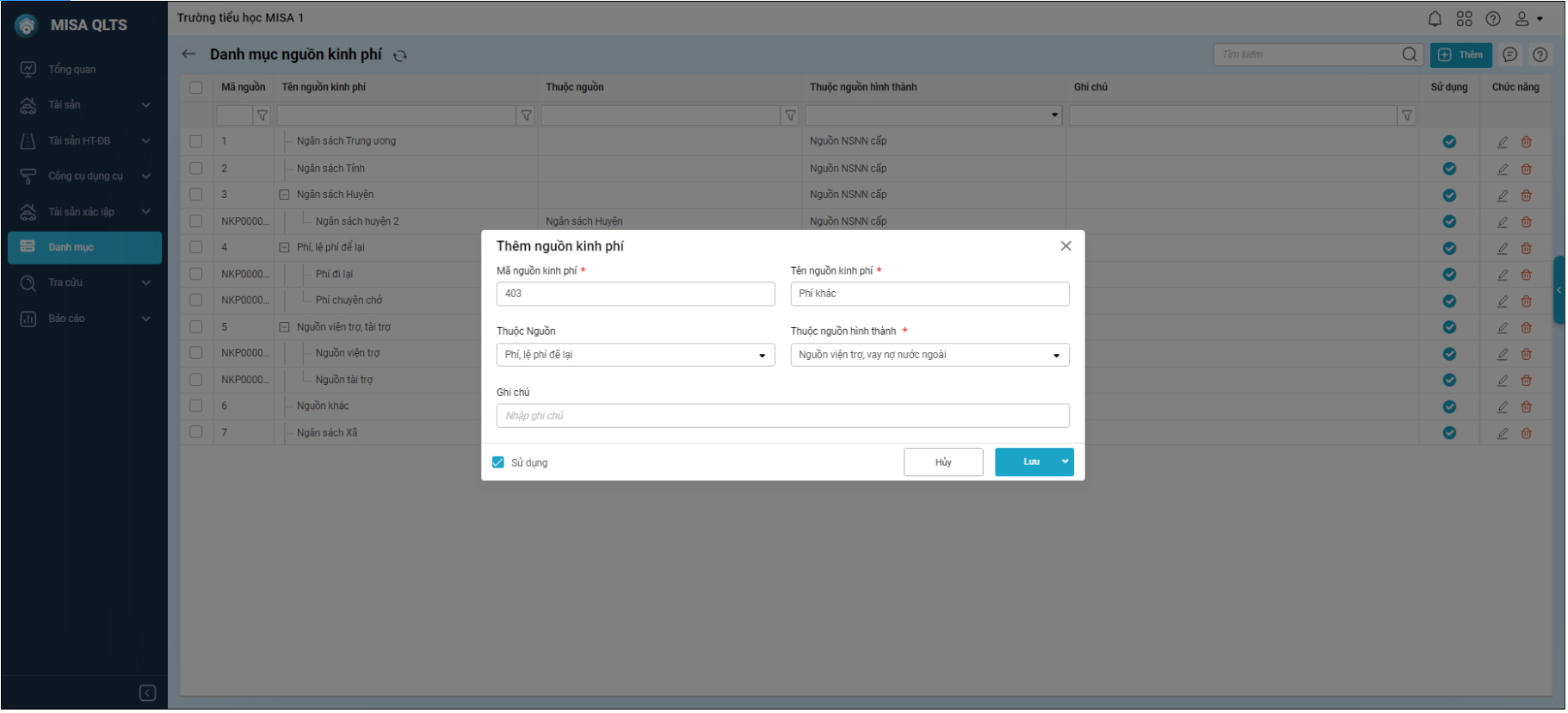Tick the checkbox for Ngân sách Huyện row
The width and height of the screenshot is (1568, 713).
196,195
